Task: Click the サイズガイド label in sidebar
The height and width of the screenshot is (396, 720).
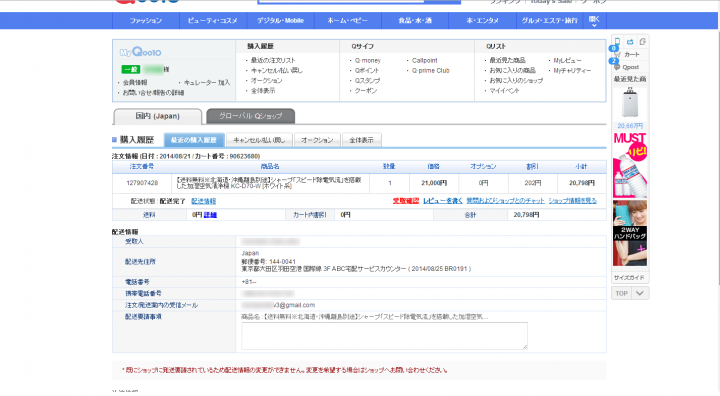Action: click(629, 277)
